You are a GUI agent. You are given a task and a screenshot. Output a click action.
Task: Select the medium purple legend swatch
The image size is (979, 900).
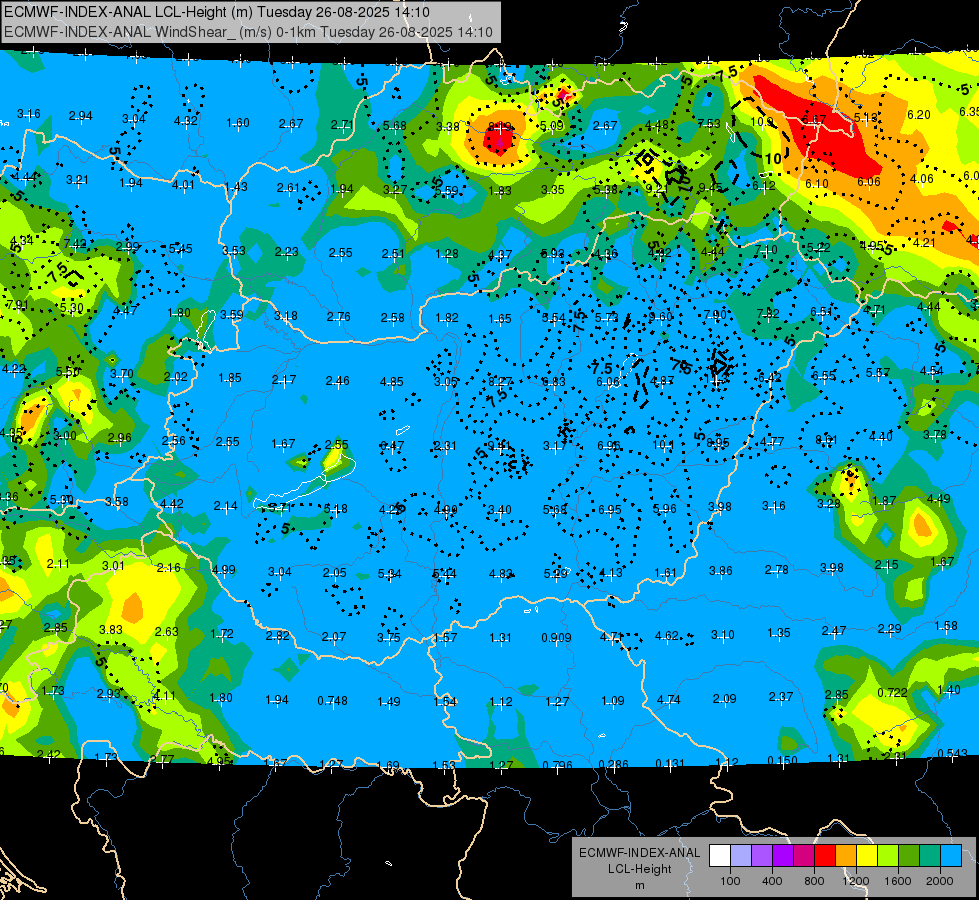[762, 856]
